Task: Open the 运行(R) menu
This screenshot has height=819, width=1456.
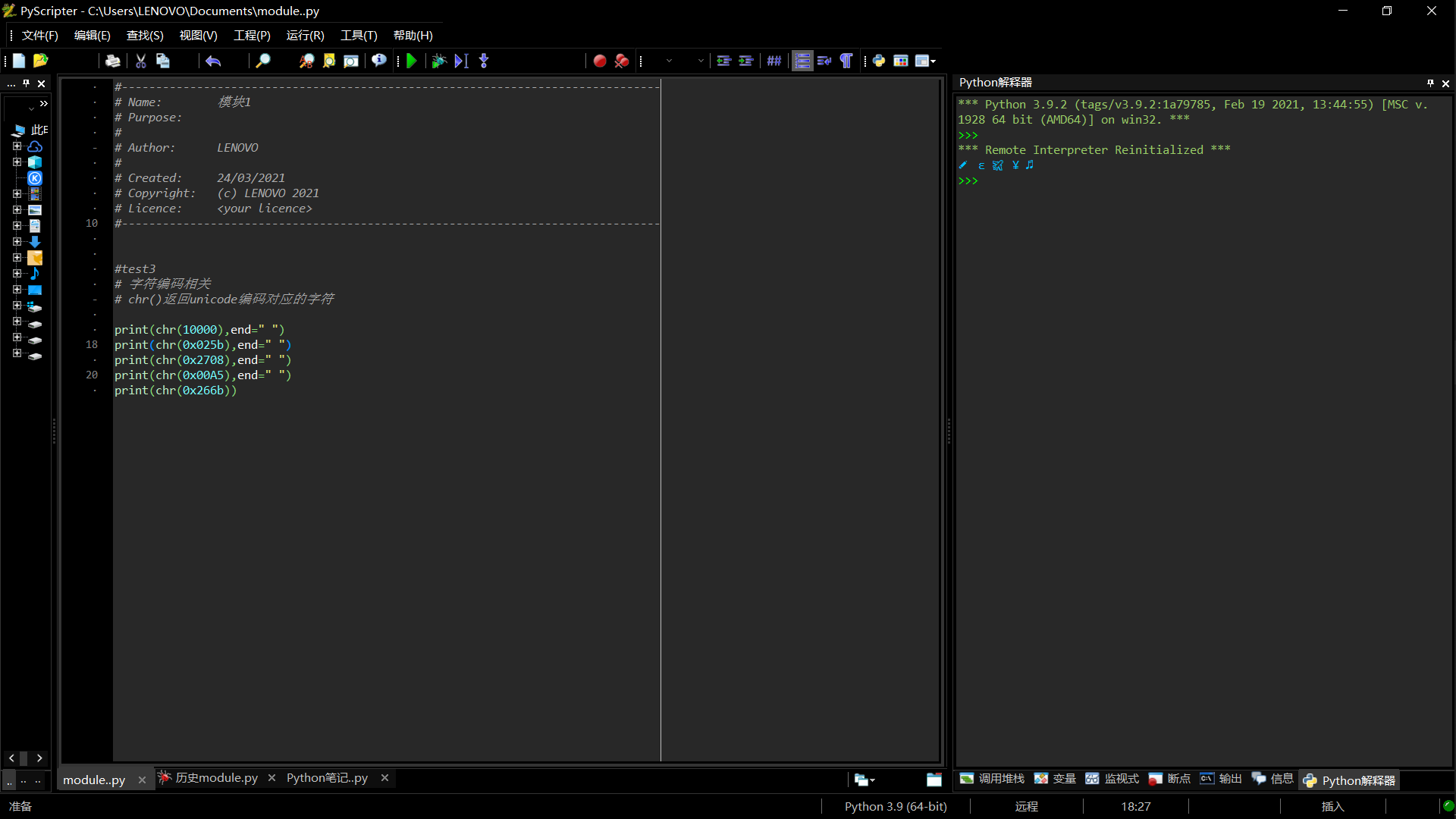Action: click(305, 36)
